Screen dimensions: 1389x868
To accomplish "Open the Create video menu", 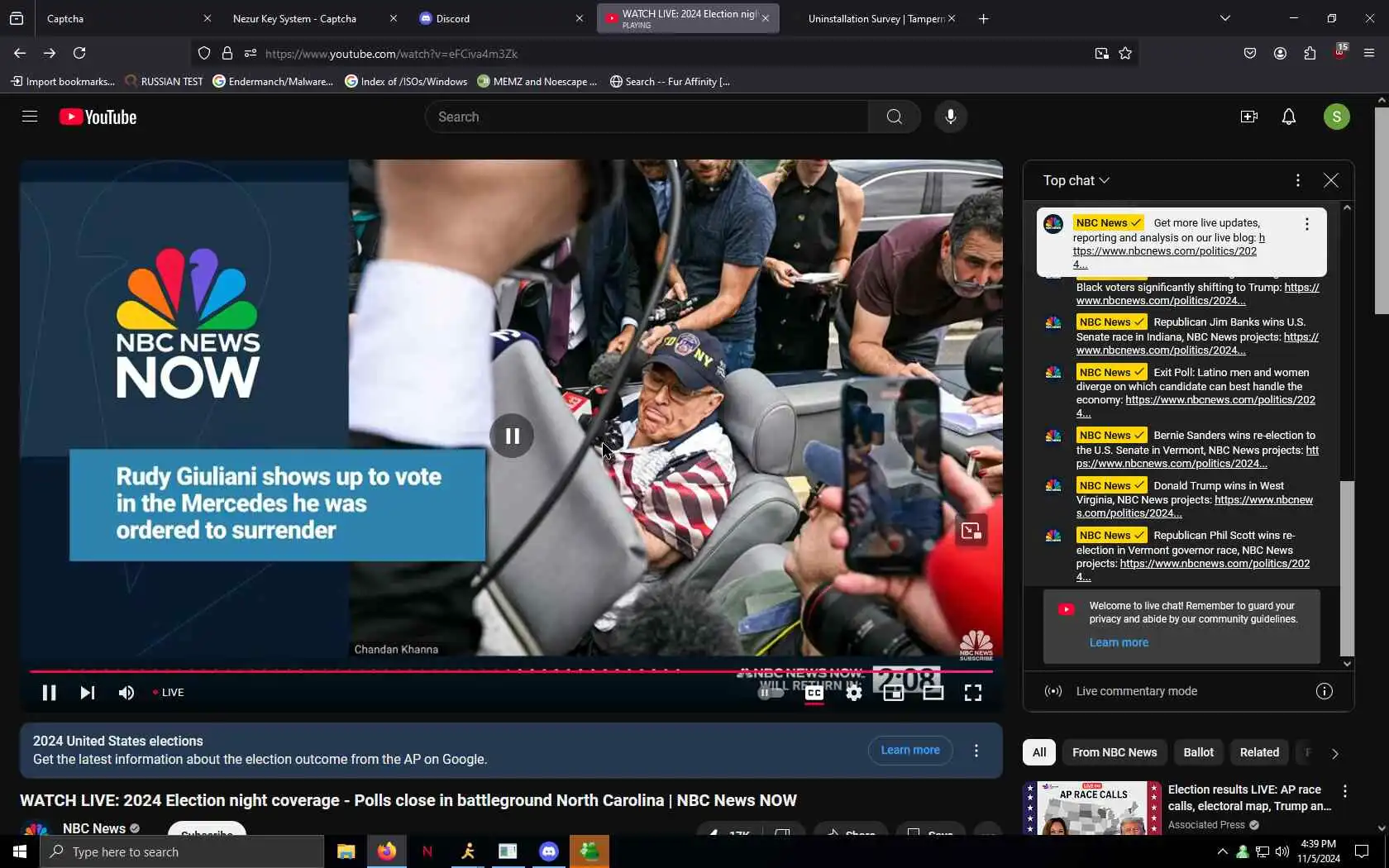I will tap(1248, 117).
